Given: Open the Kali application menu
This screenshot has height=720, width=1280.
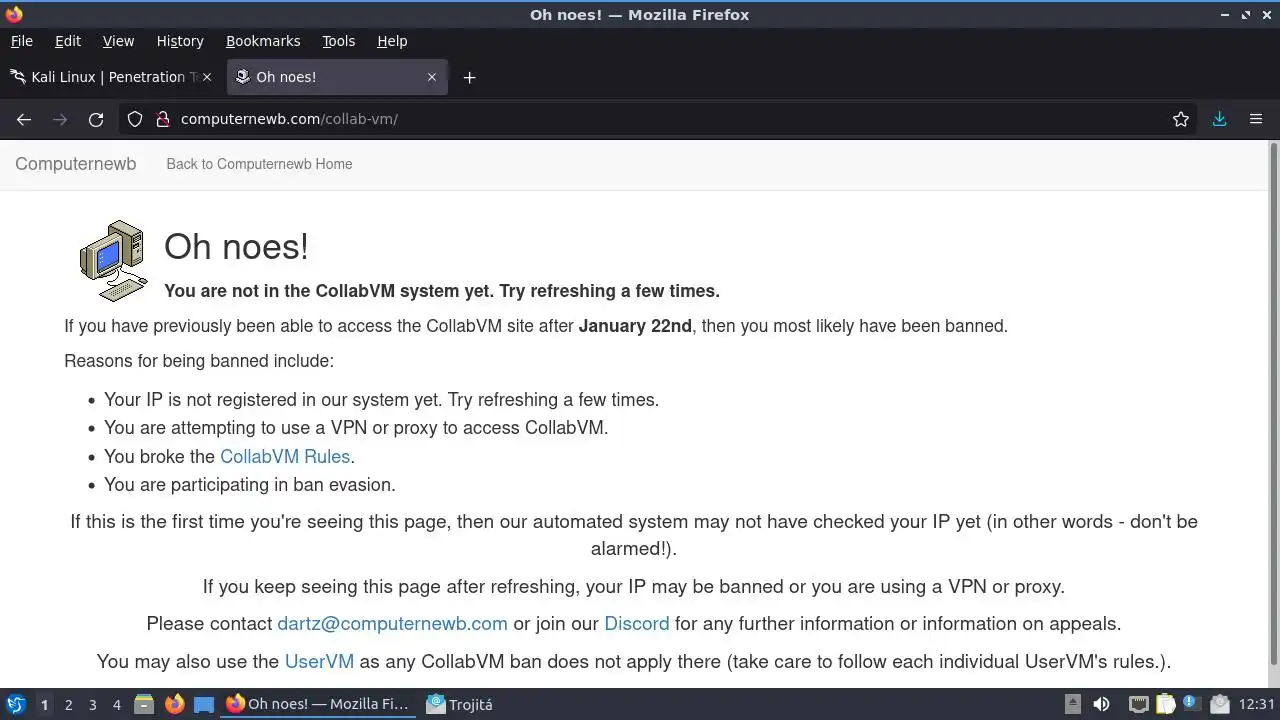Looking at the screenshot, I should [15, 704].
